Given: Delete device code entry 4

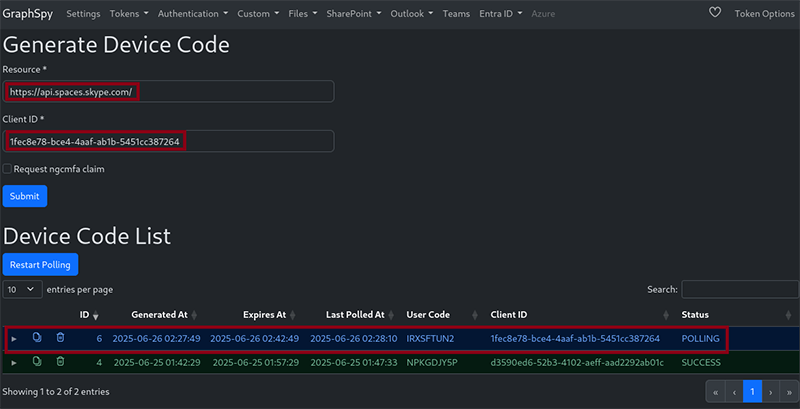Looking at the screenshot, I should (60, 362).
